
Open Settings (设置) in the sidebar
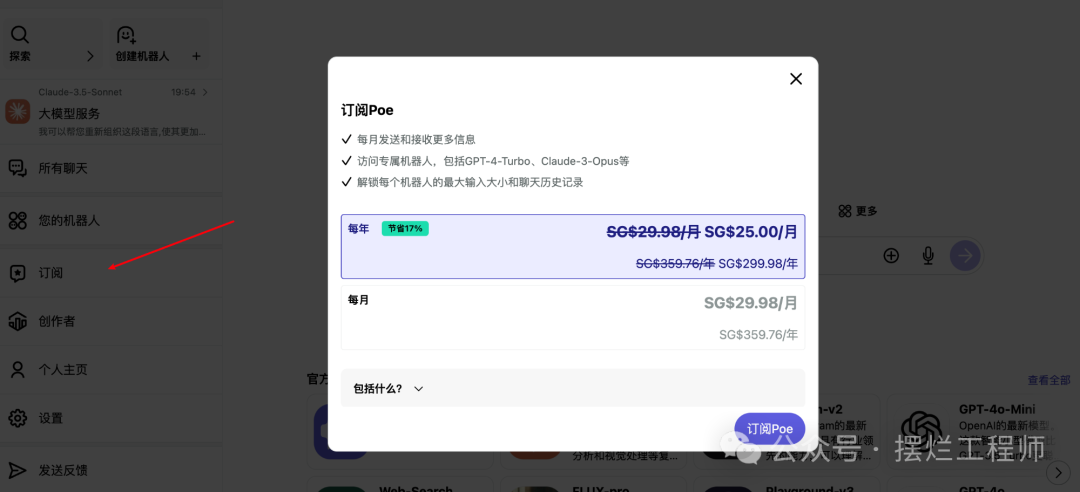pos(50,418)
